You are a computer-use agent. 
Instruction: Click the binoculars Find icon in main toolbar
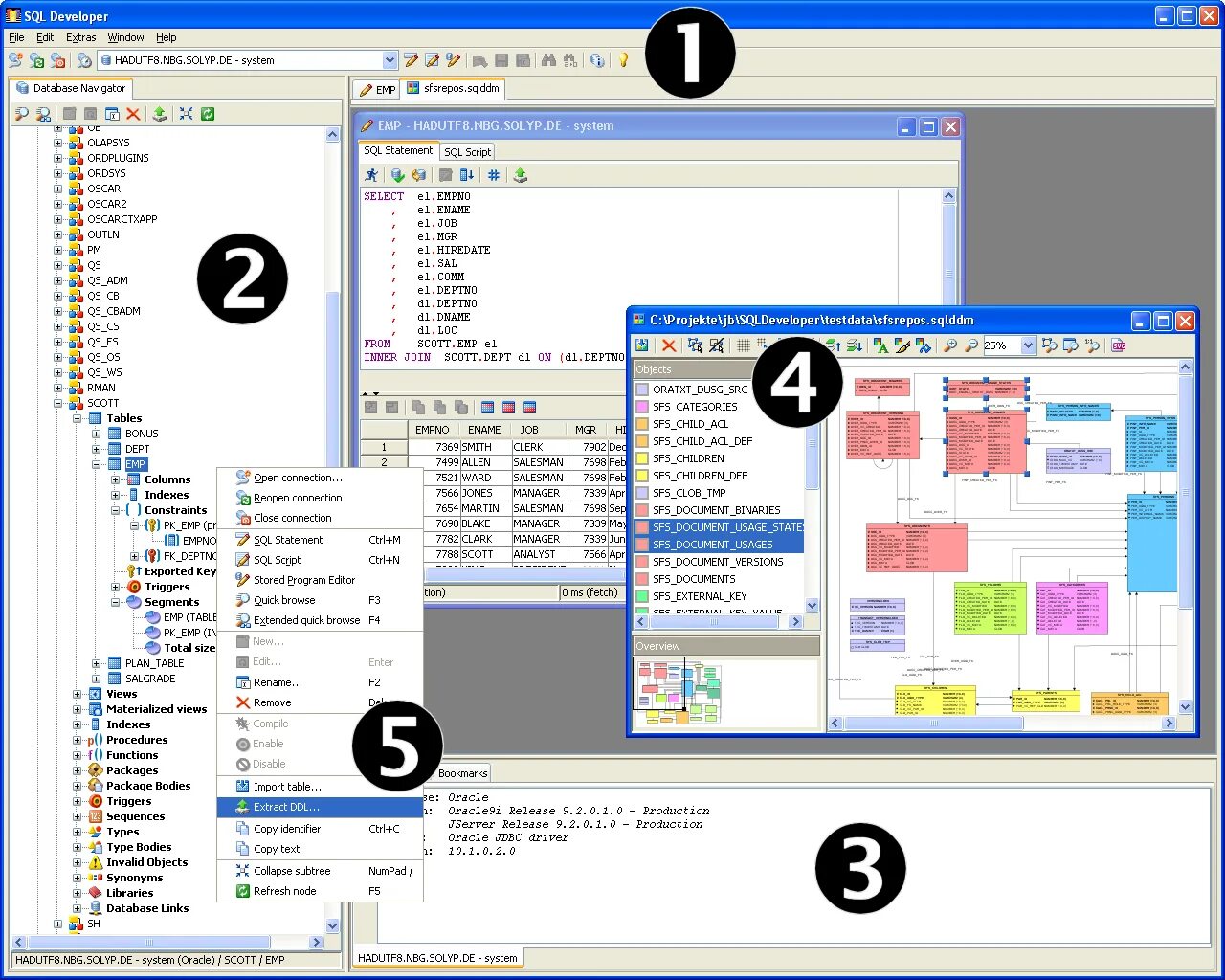(x=548, y=60)
